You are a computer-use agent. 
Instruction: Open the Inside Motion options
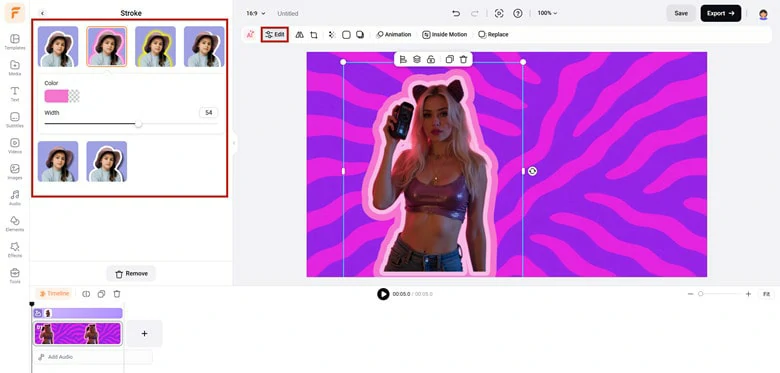[x=445, y=35]
